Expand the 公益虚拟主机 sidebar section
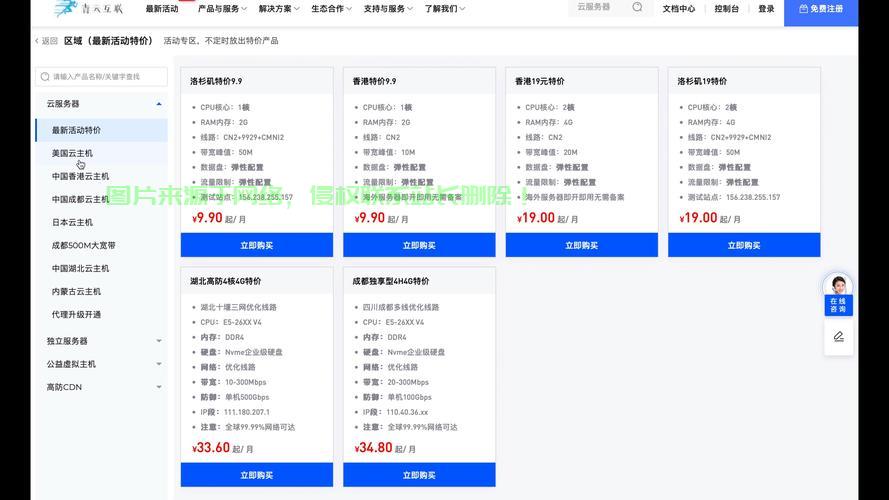The width and height of the screenshot is (889, 500). pos(158,364)
